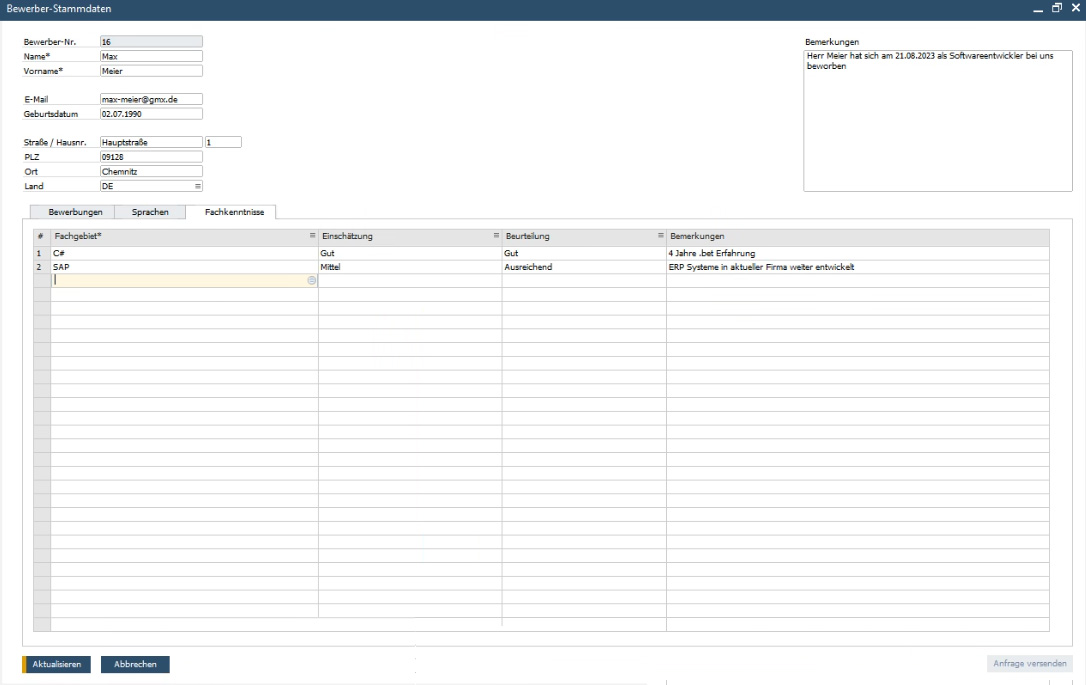The width and height of the screenshot is (1086, 685).
Task: Open the Einschätzung dropdown in the SAP row
Action: (410, 267)
